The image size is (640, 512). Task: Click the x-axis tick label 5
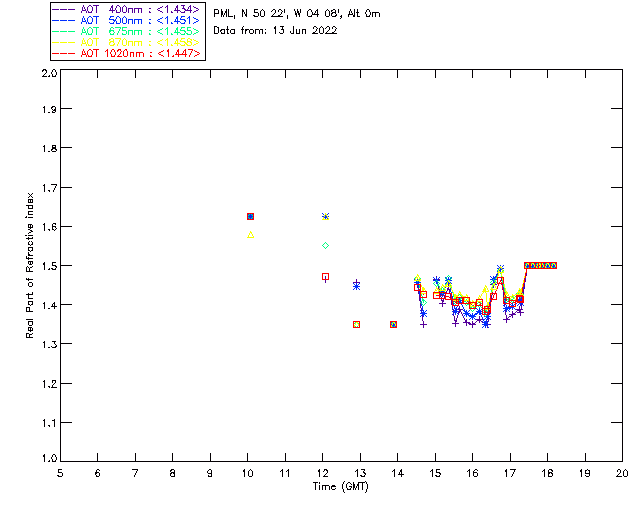pos(60,473)
